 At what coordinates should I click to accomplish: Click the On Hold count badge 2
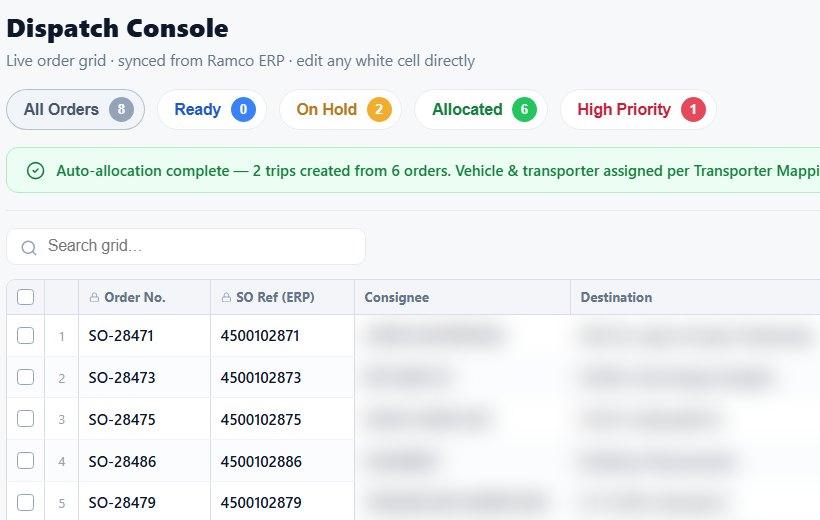pyautogui.click(x=379, y=109)
